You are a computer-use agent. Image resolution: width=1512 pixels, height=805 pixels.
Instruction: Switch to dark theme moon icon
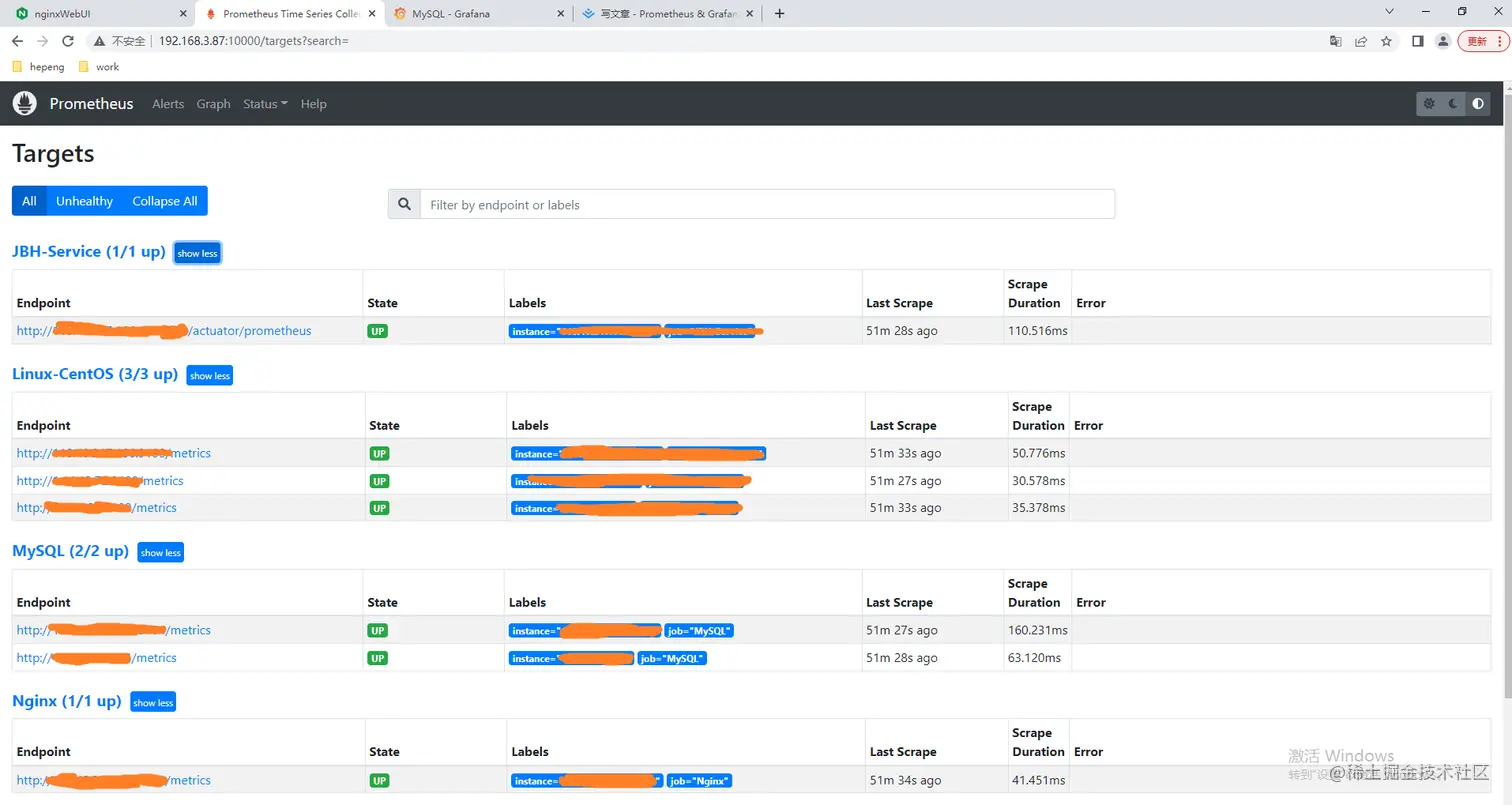tap(1453, 104)
